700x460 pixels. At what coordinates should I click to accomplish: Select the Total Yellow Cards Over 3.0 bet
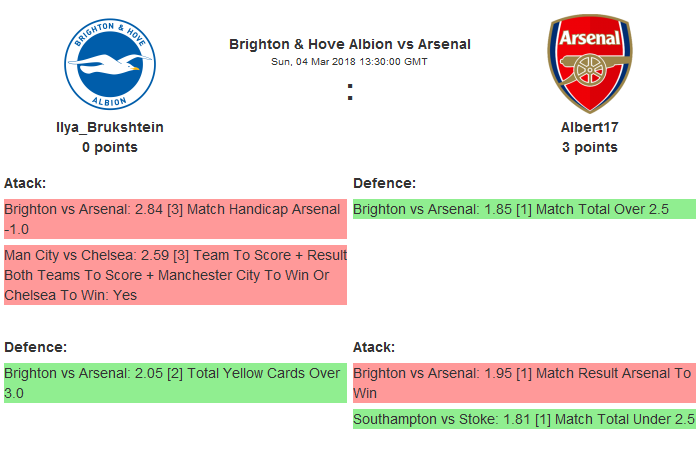point(174,383)
